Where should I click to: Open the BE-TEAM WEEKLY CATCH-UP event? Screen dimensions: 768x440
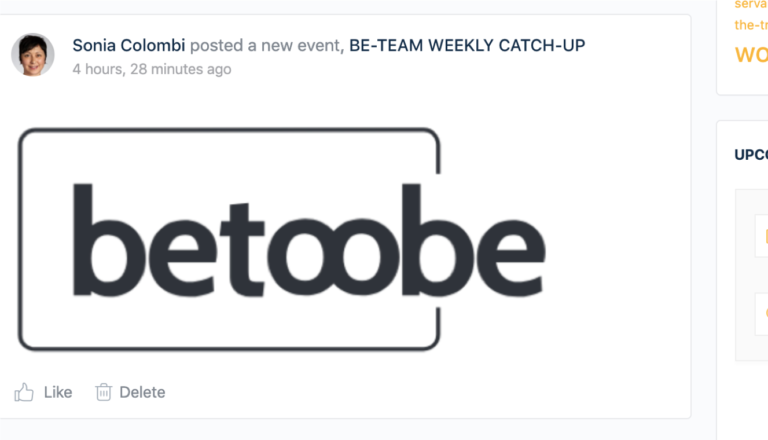467,45
